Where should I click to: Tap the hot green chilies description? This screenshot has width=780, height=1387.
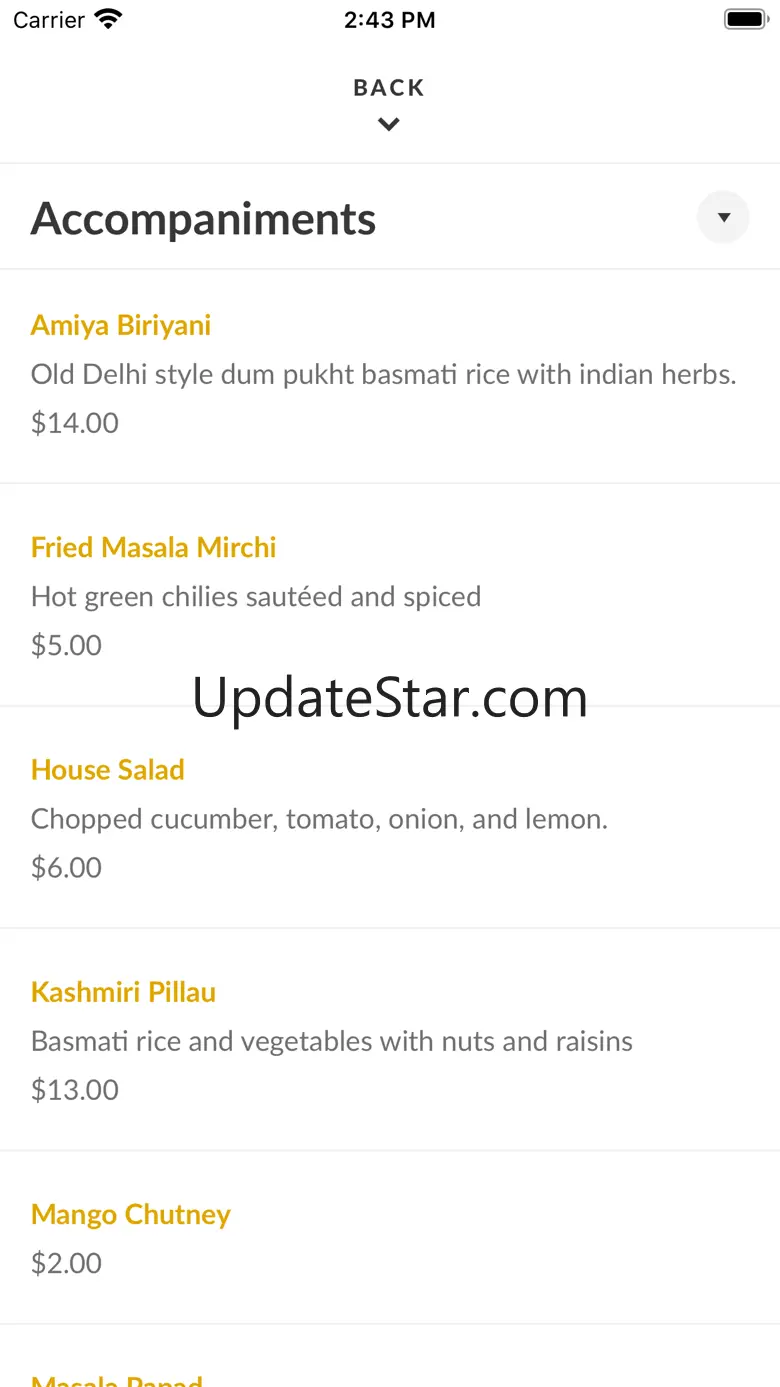click(256, 597)
